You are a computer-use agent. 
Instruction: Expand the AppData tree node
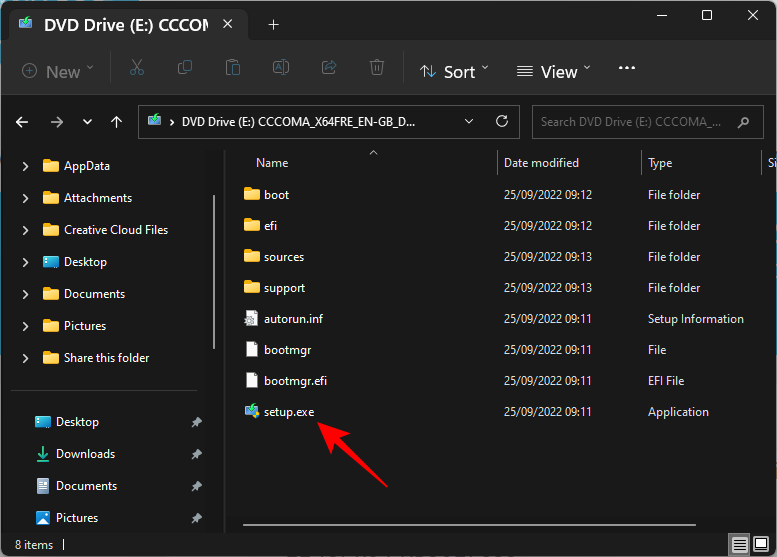(25, 166)
